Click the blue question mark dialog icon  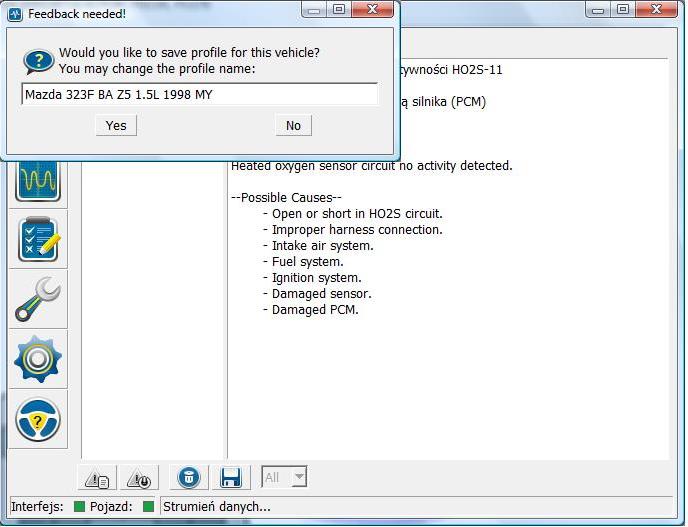(x=38, y=61)
